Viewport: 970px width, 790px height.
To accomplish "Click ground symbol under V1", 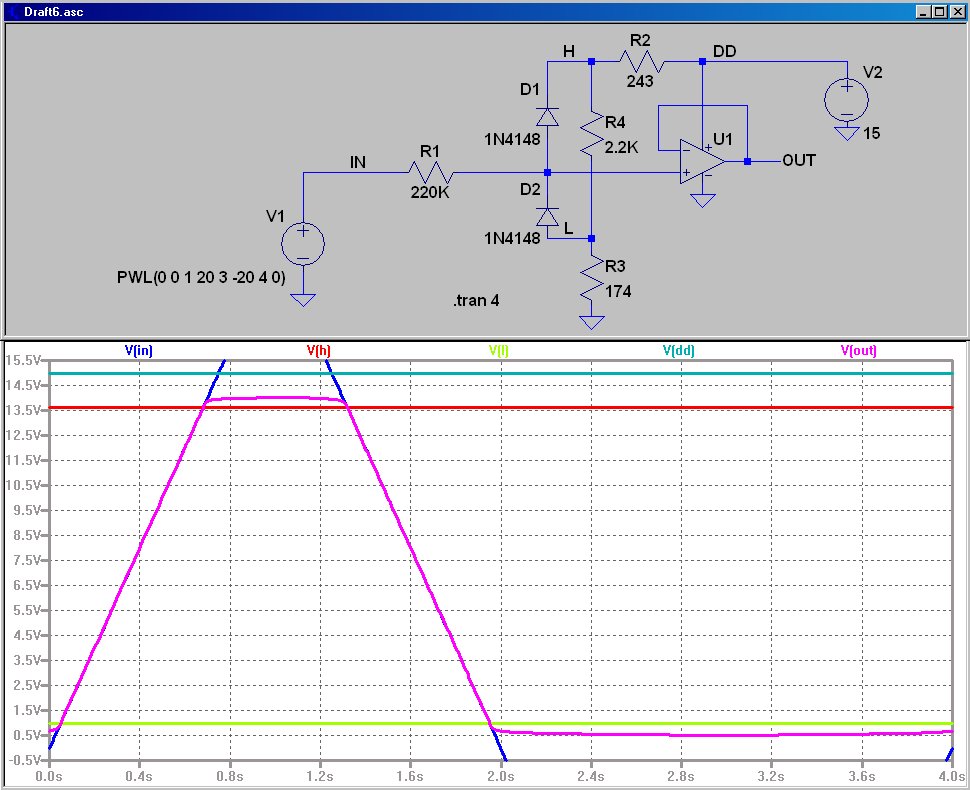I will click(303, 300).
